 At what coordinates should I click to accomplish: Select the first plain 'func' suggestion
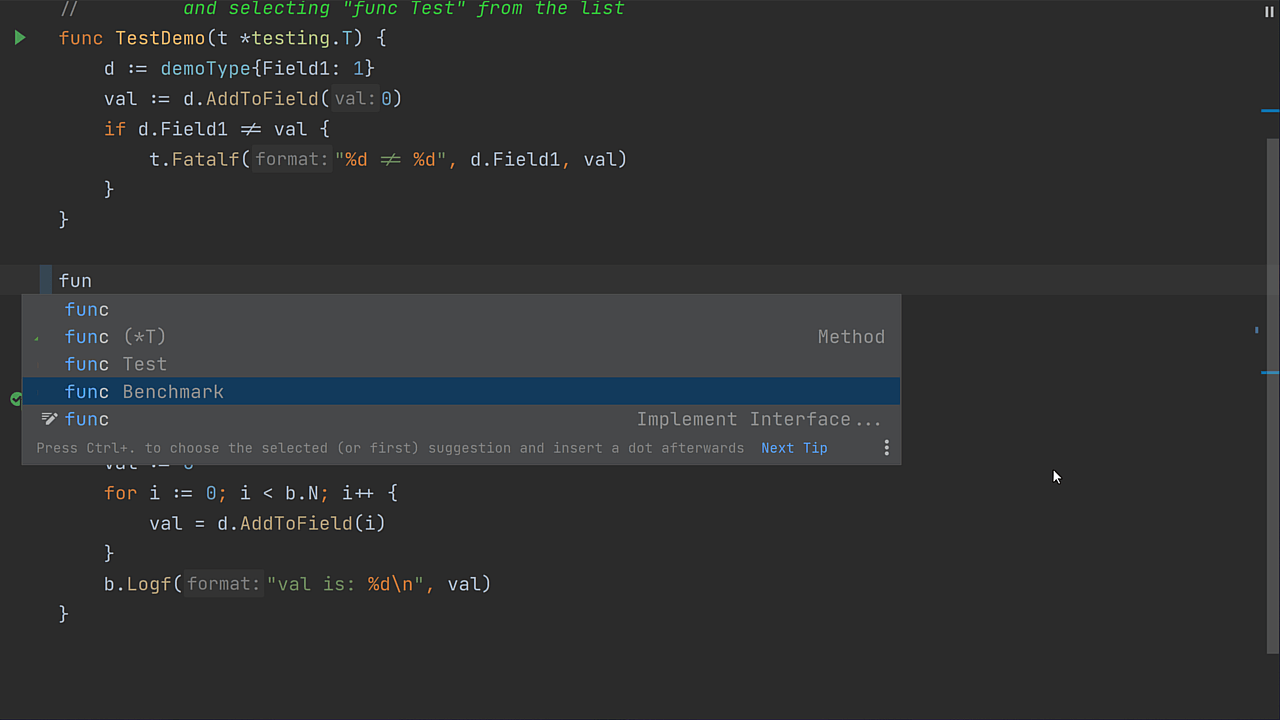point(87,309)
